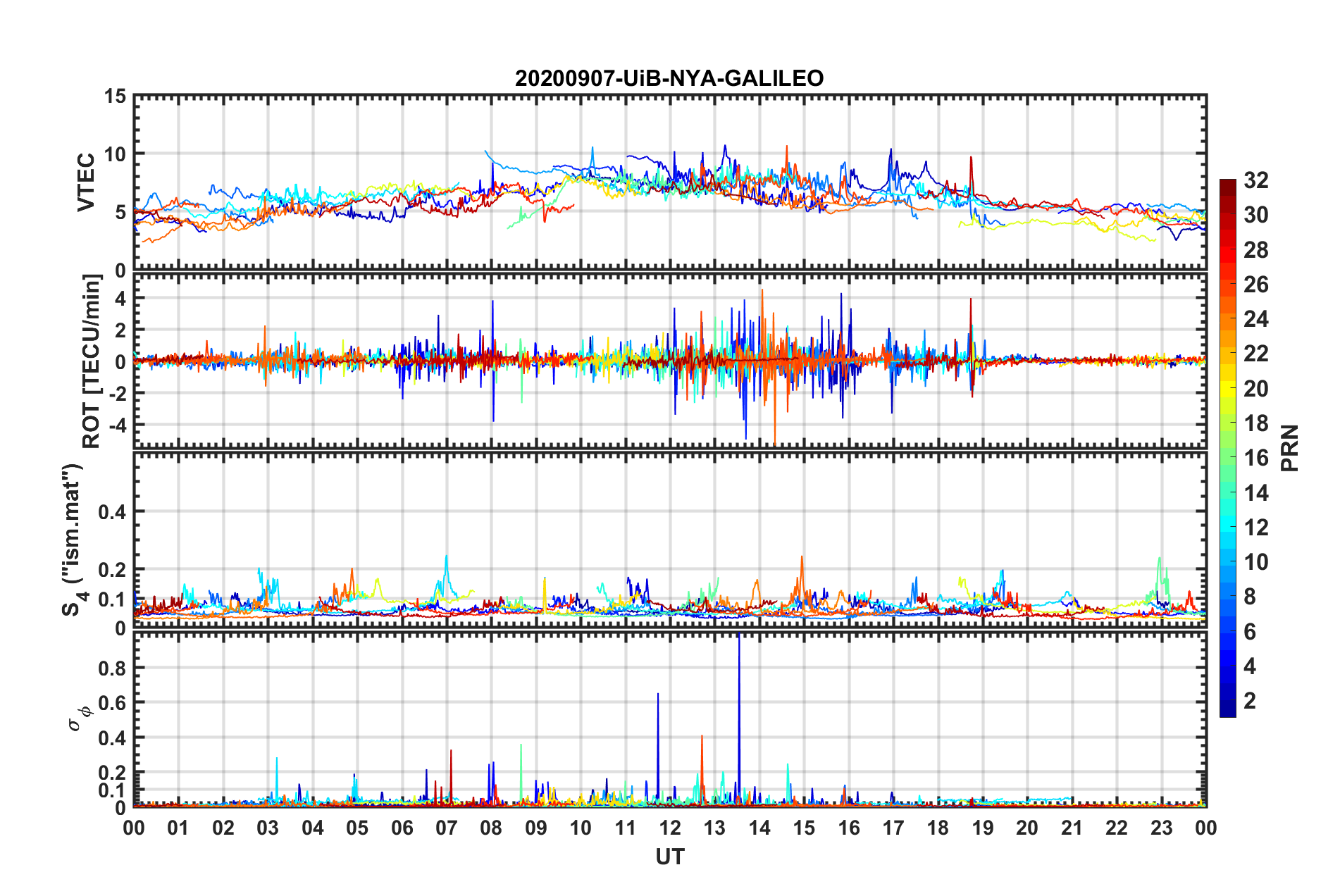This screenshot has width=1340, height=896.
Task: Click the colorbar tick label 2
Action: tap(1250, 700)
